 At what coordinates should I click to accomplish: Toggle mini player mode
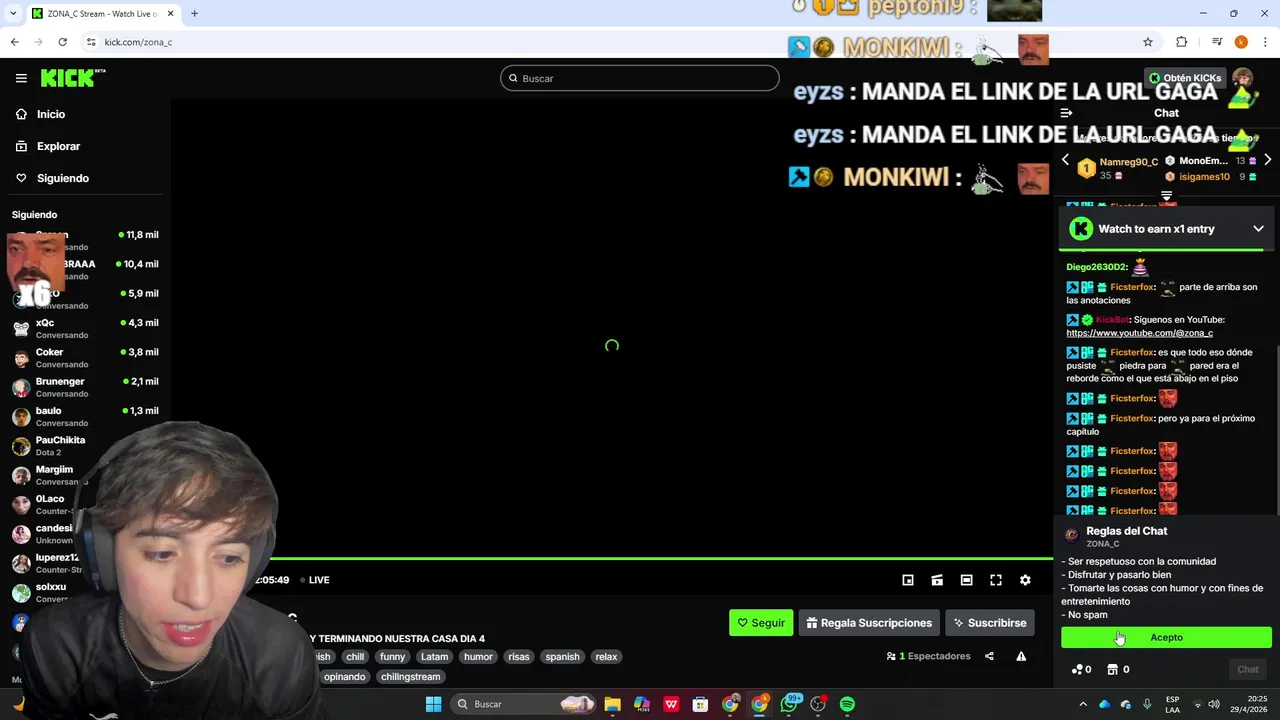point(908,580)
